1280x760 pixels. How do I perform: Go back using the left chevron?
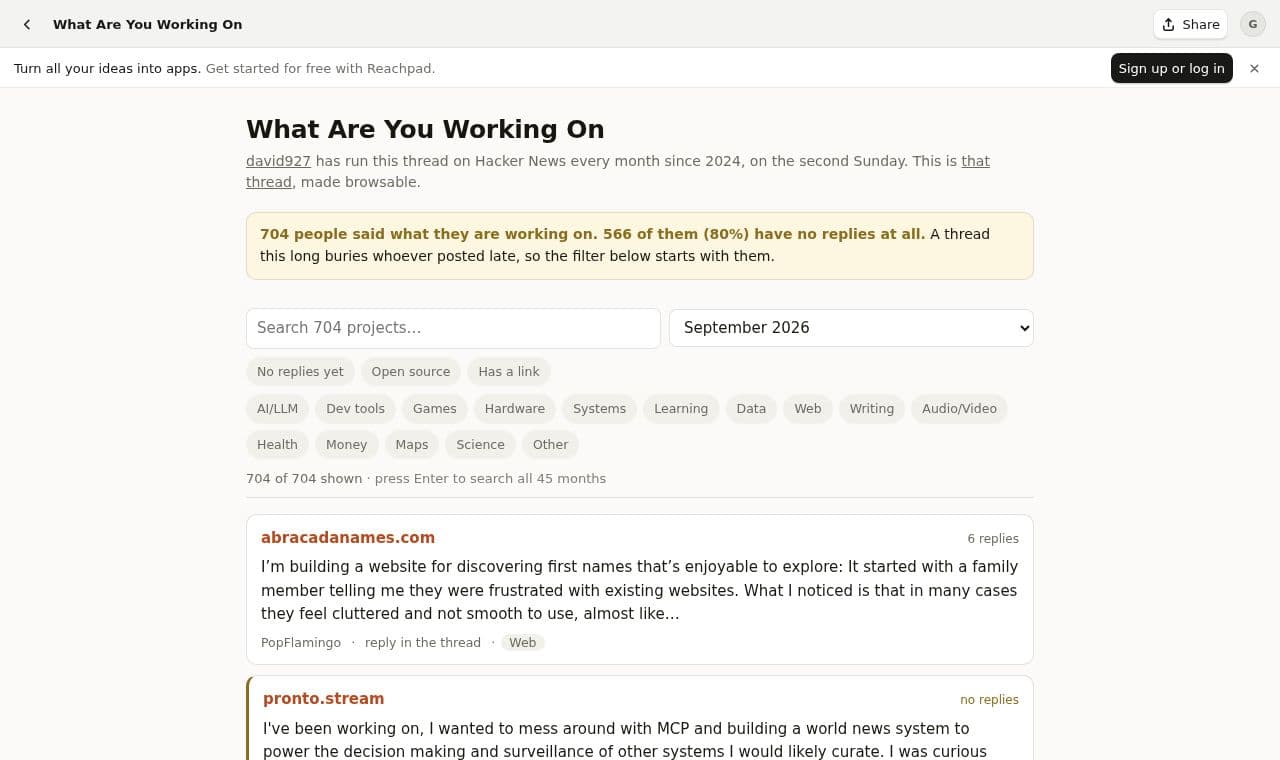click(27, 24)
